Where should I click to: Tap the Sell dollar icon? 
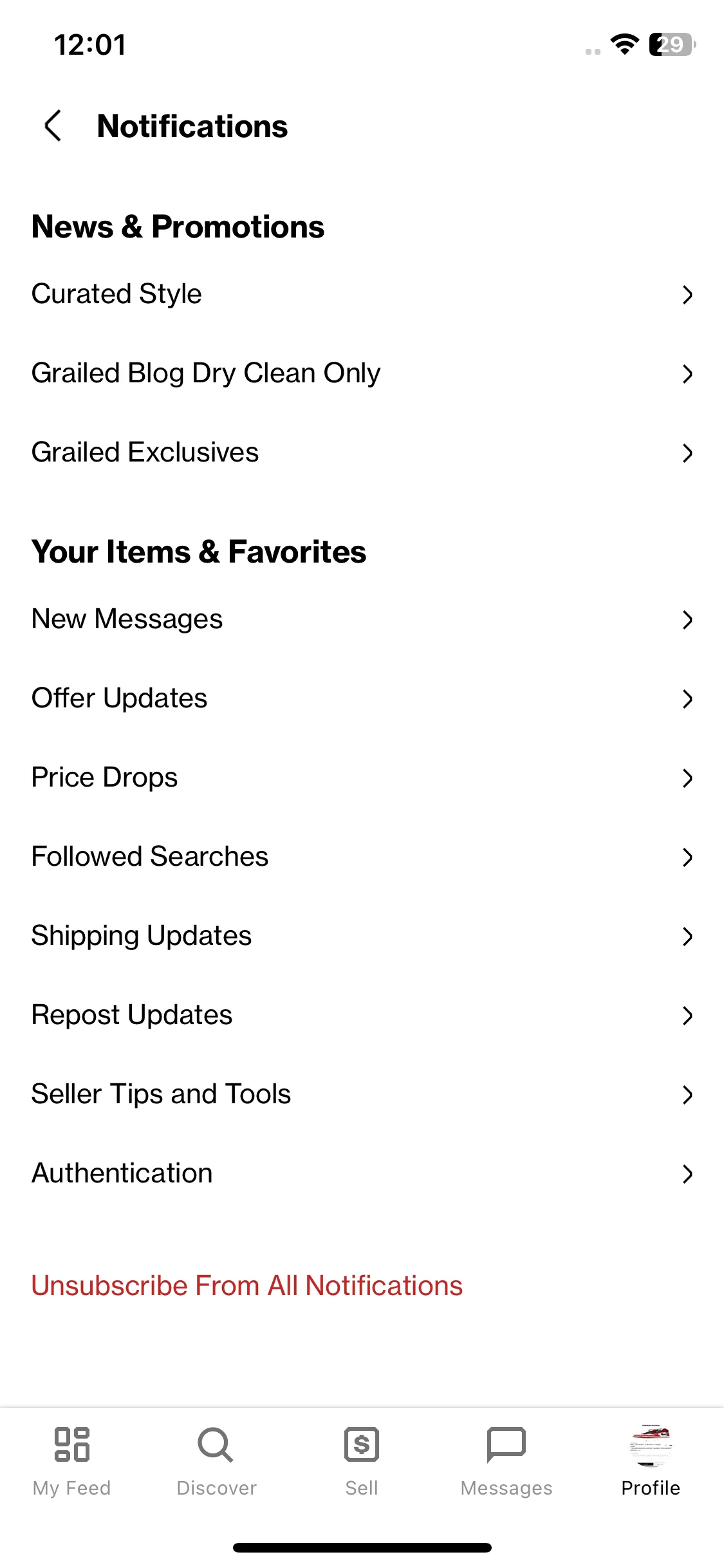pyautogui.click(x=362, y=1444)
